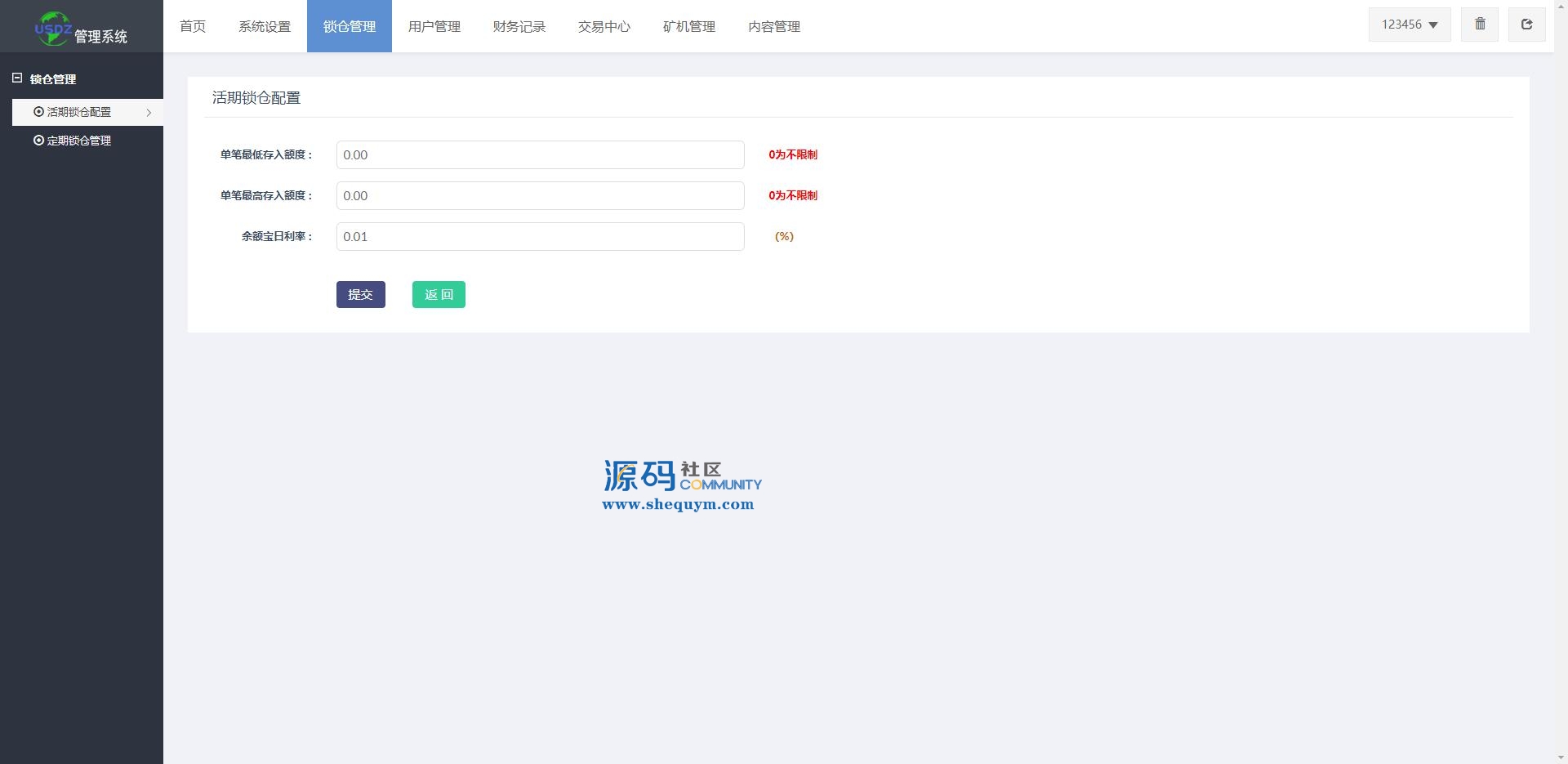1568x764 pixels.
Task: Select 活期锁仓配置 in the sidebar
Action: coord(87,112)
